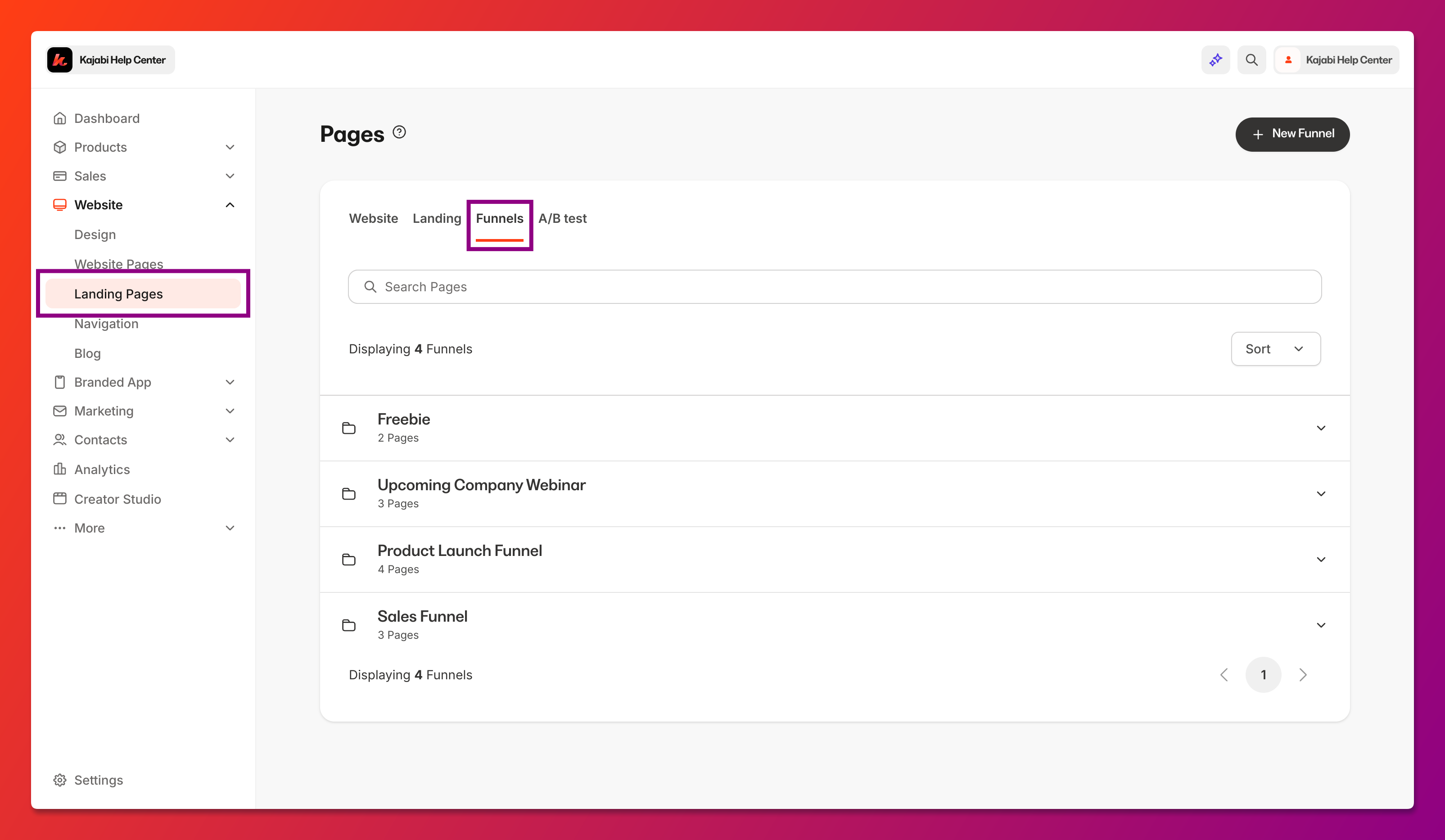This screenshot has height=840, width=1445.
Task: Expand the More chevron
Action: click(230, 528)
